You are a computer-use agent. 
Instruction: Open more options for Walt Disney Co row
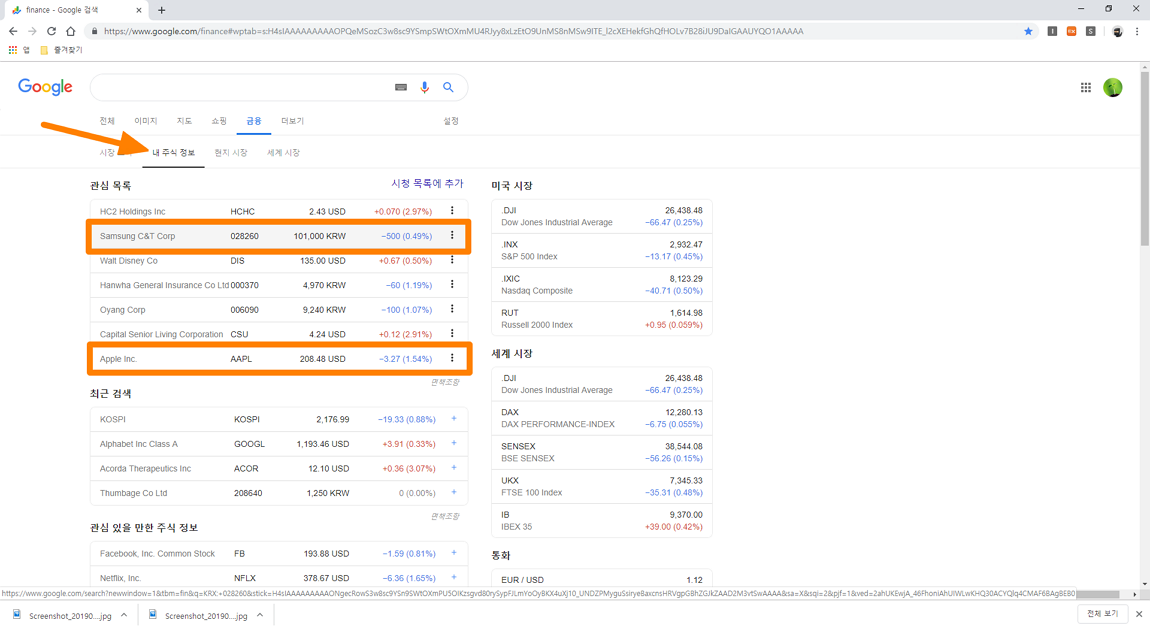[452, 260]
